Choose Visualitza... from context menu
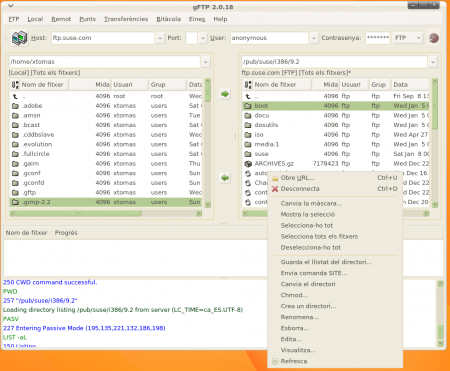Screen dimensions: 450x371 click(x=335, y=350)
